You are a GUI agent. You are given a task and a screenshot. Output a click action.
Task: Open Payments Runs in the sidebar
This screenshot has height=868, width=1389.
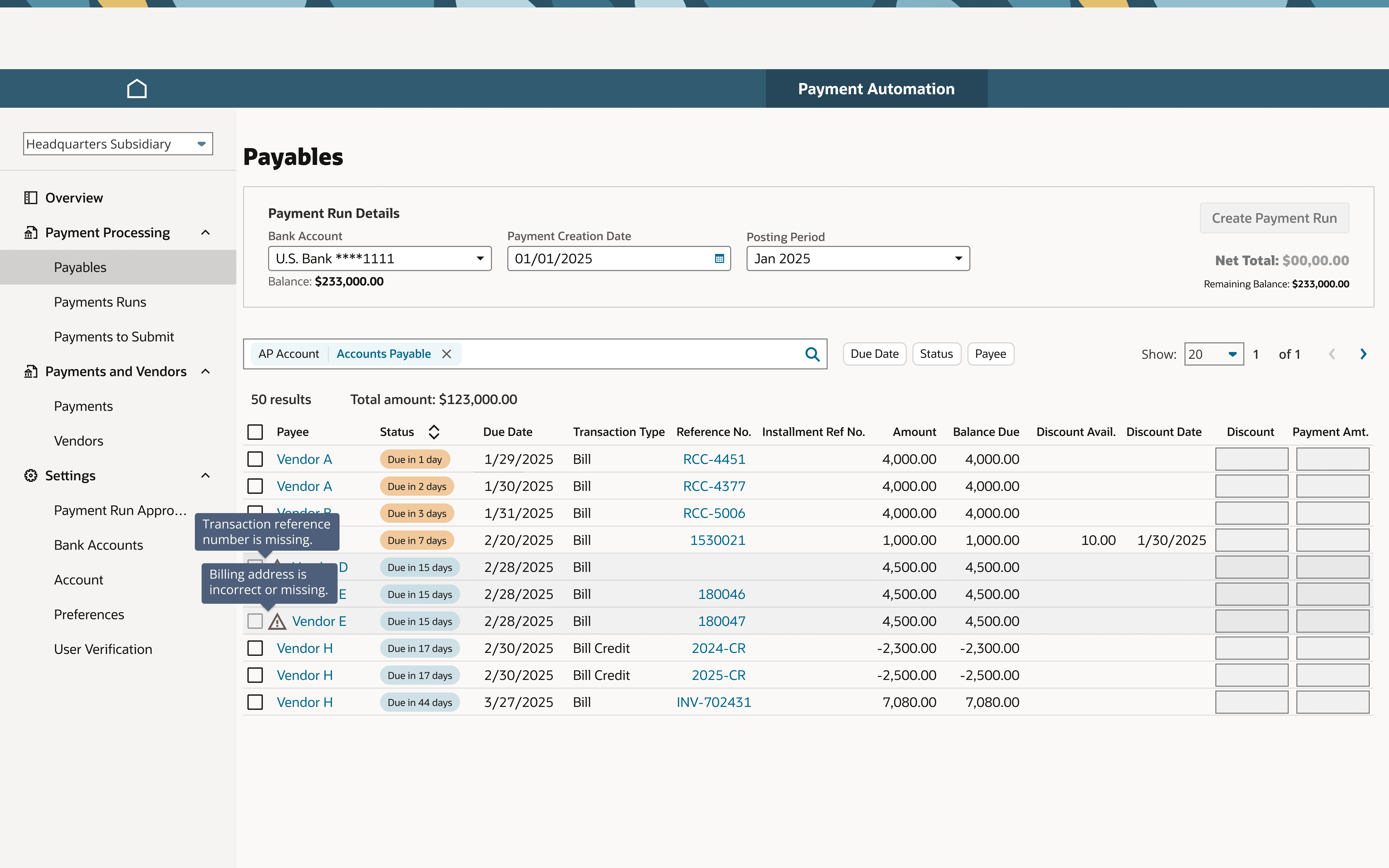pyautogui.click(x=100, y=302)
